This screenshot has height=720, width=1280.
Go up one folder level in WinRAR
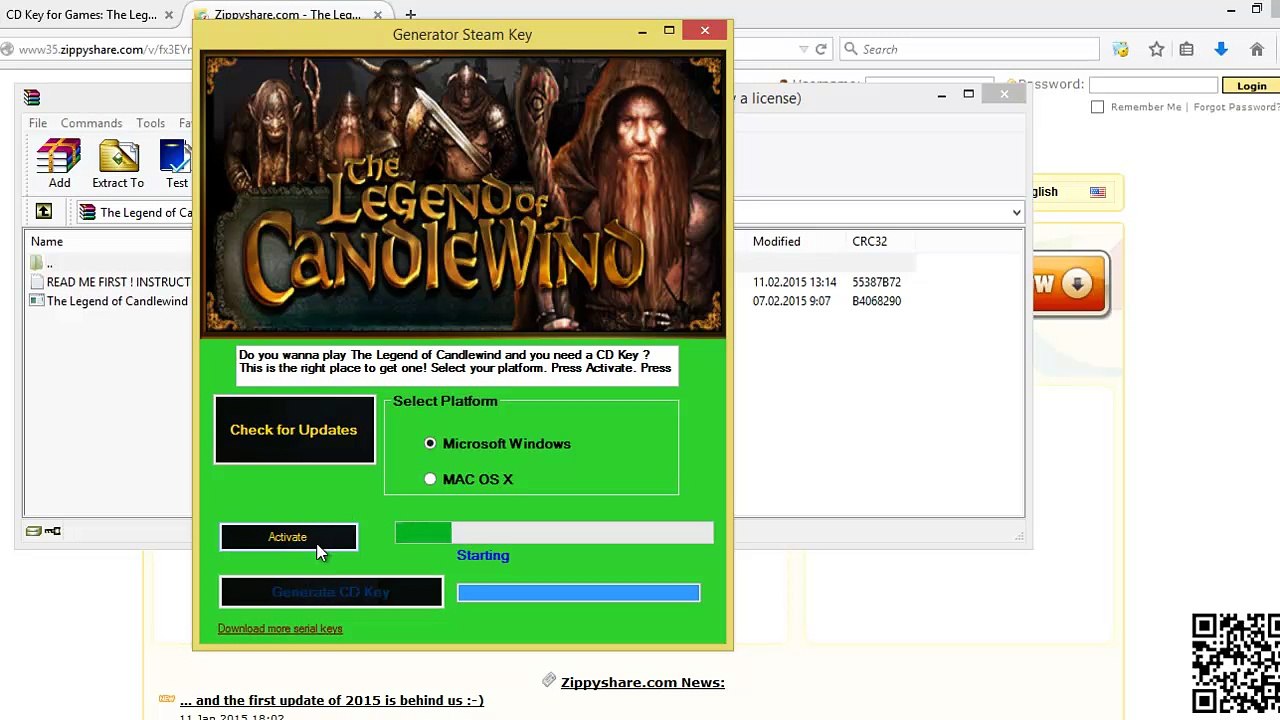(43, 211)
